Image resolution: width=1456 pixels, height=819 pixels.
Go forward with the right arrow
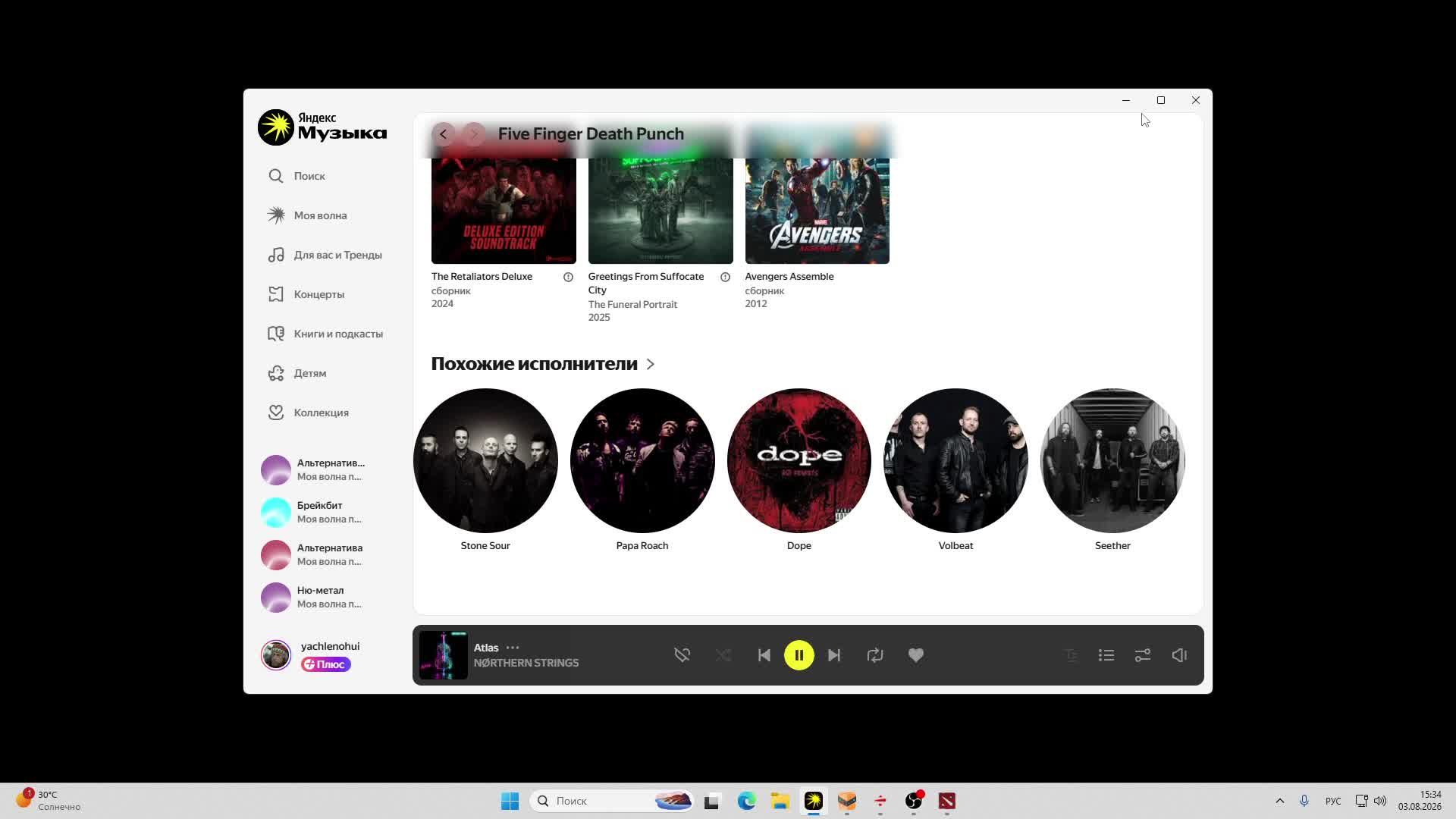pyautogui.click(x=474, y=134)
